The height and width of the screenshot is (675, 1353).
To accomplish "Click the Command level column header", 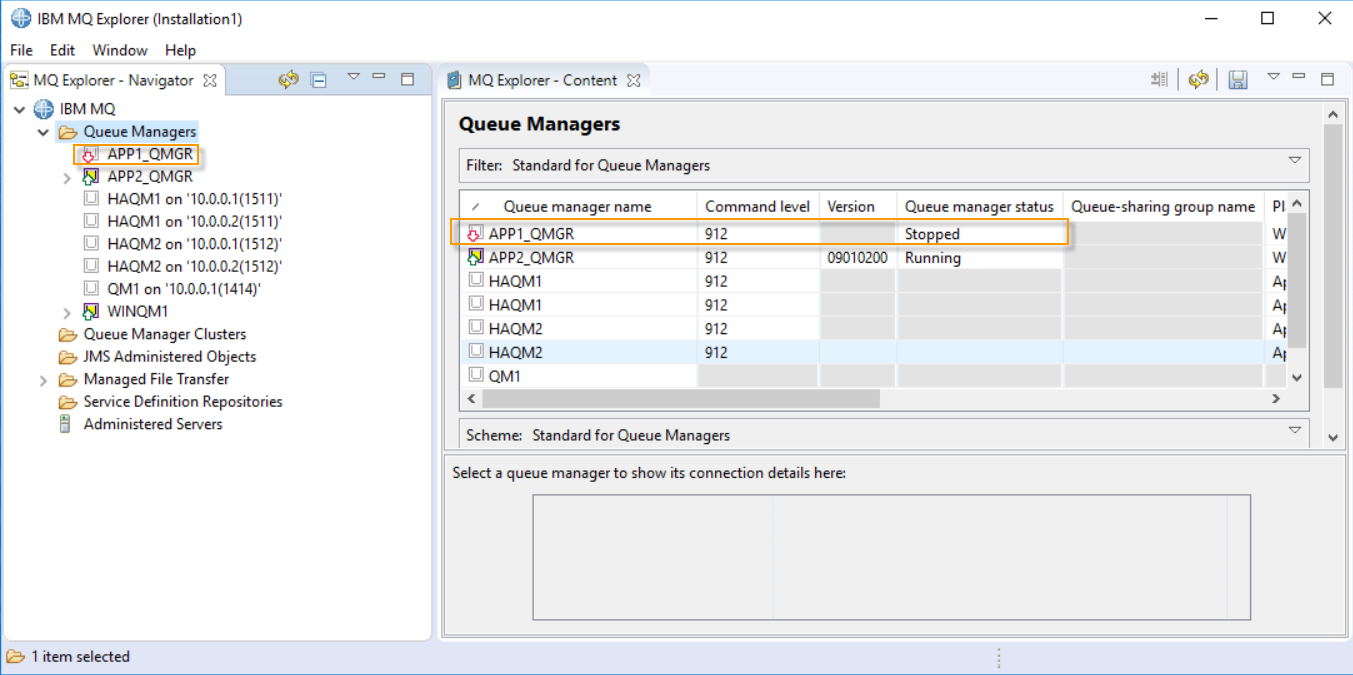I will (x=757, y=207).
